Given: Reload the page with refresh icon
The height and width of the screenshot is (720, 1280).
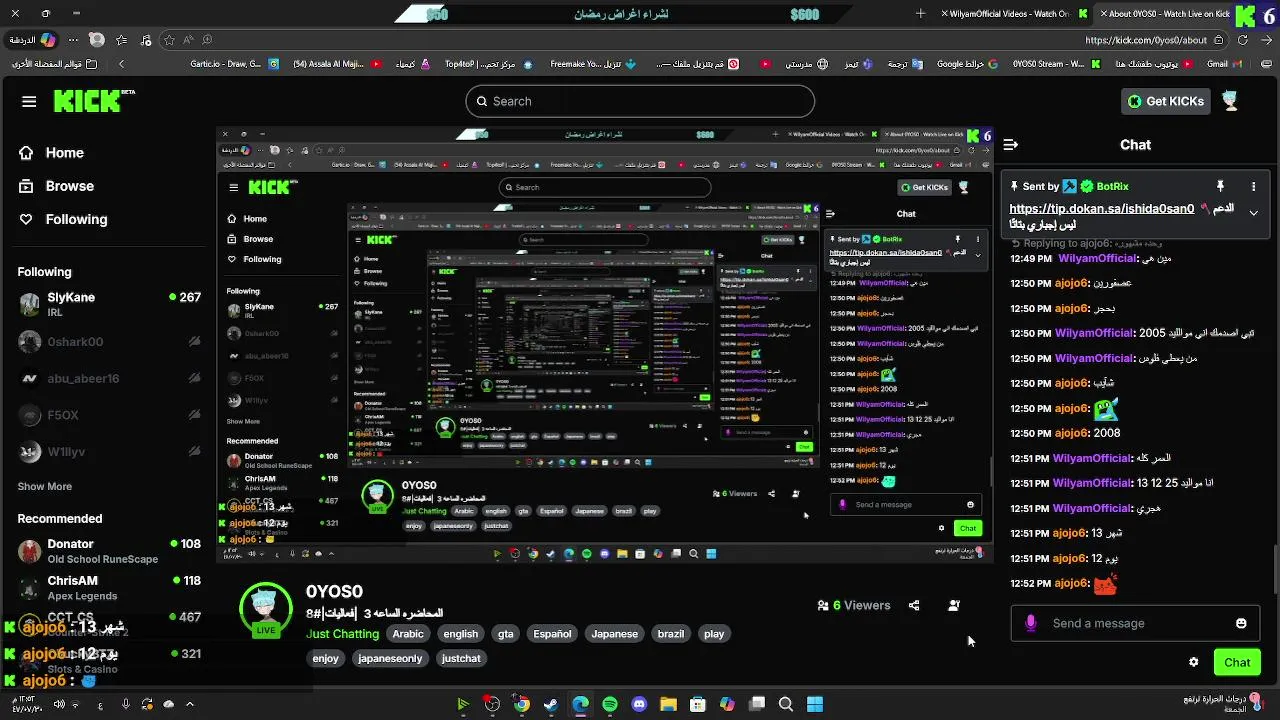Looking at the screenshot, I should point(1243,40).
